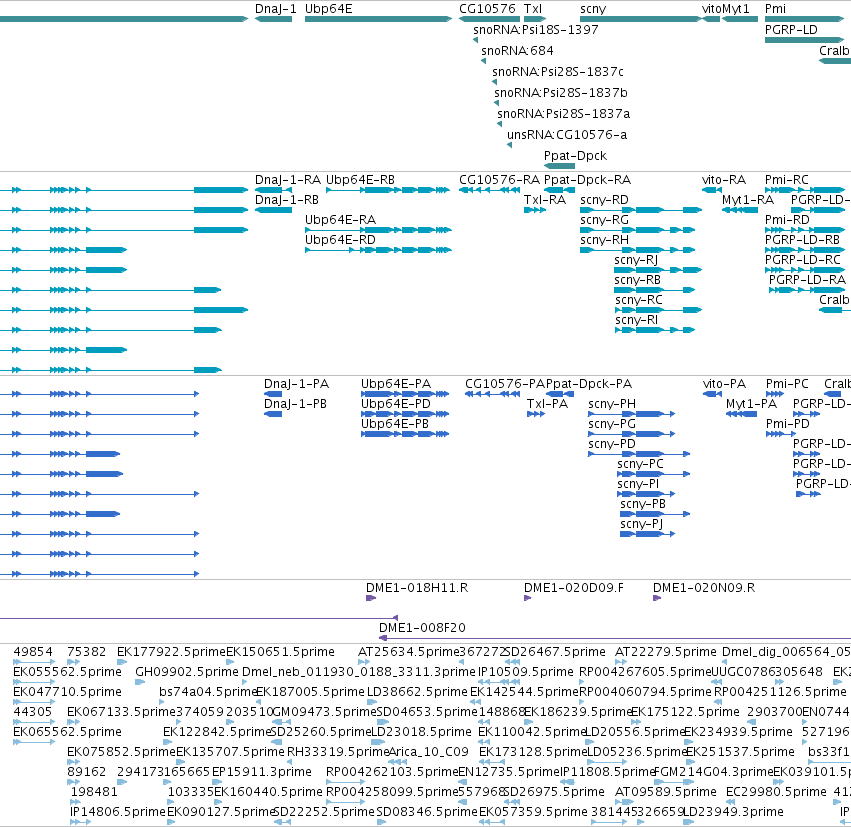Image resolution: width=851 pixels, height=827 pixels.
Task: Select the Txl-RA transcript label
Action: coord(544,200)
